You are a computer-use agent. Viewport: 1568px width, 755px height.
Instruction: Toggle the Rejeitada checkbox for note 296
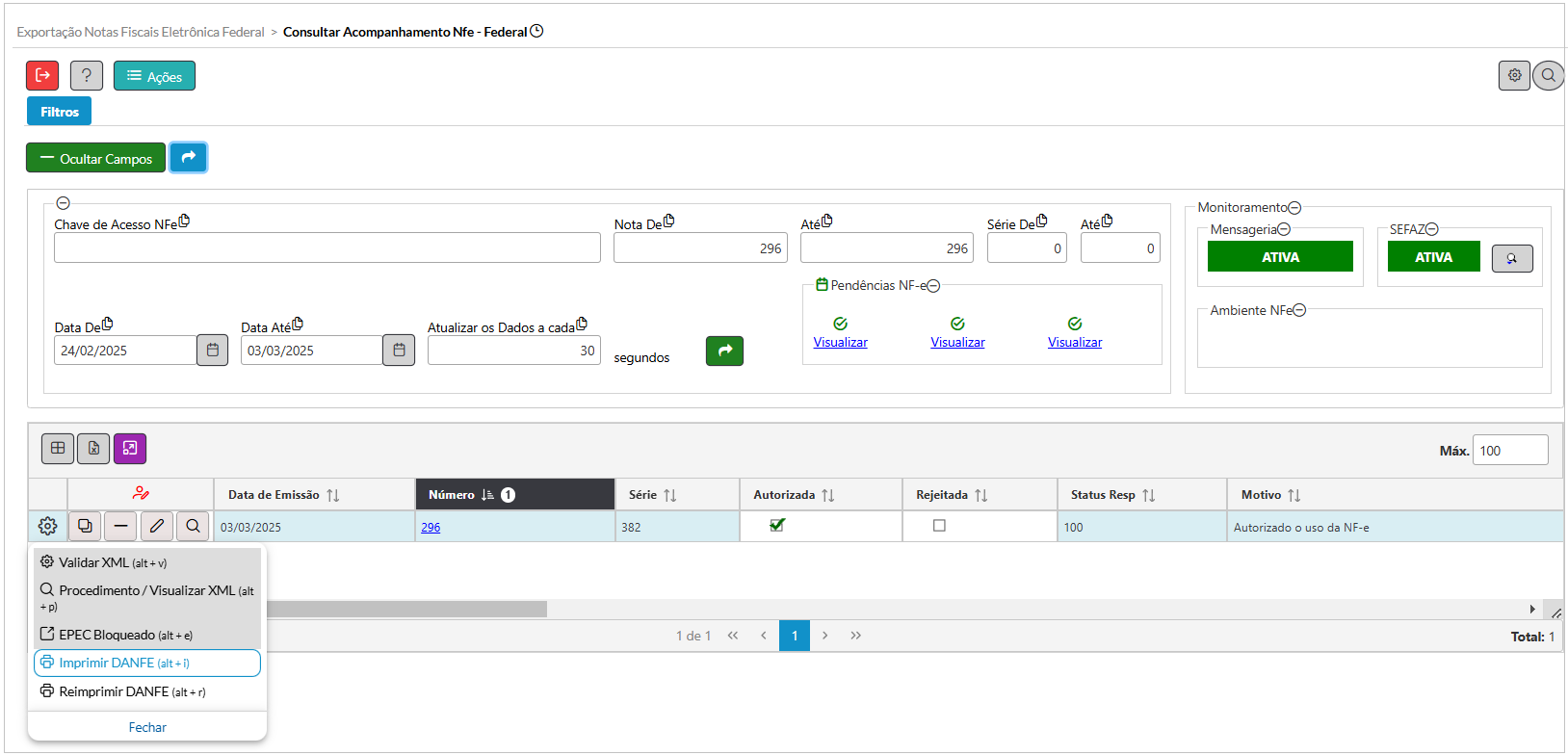tap(939, 526)
